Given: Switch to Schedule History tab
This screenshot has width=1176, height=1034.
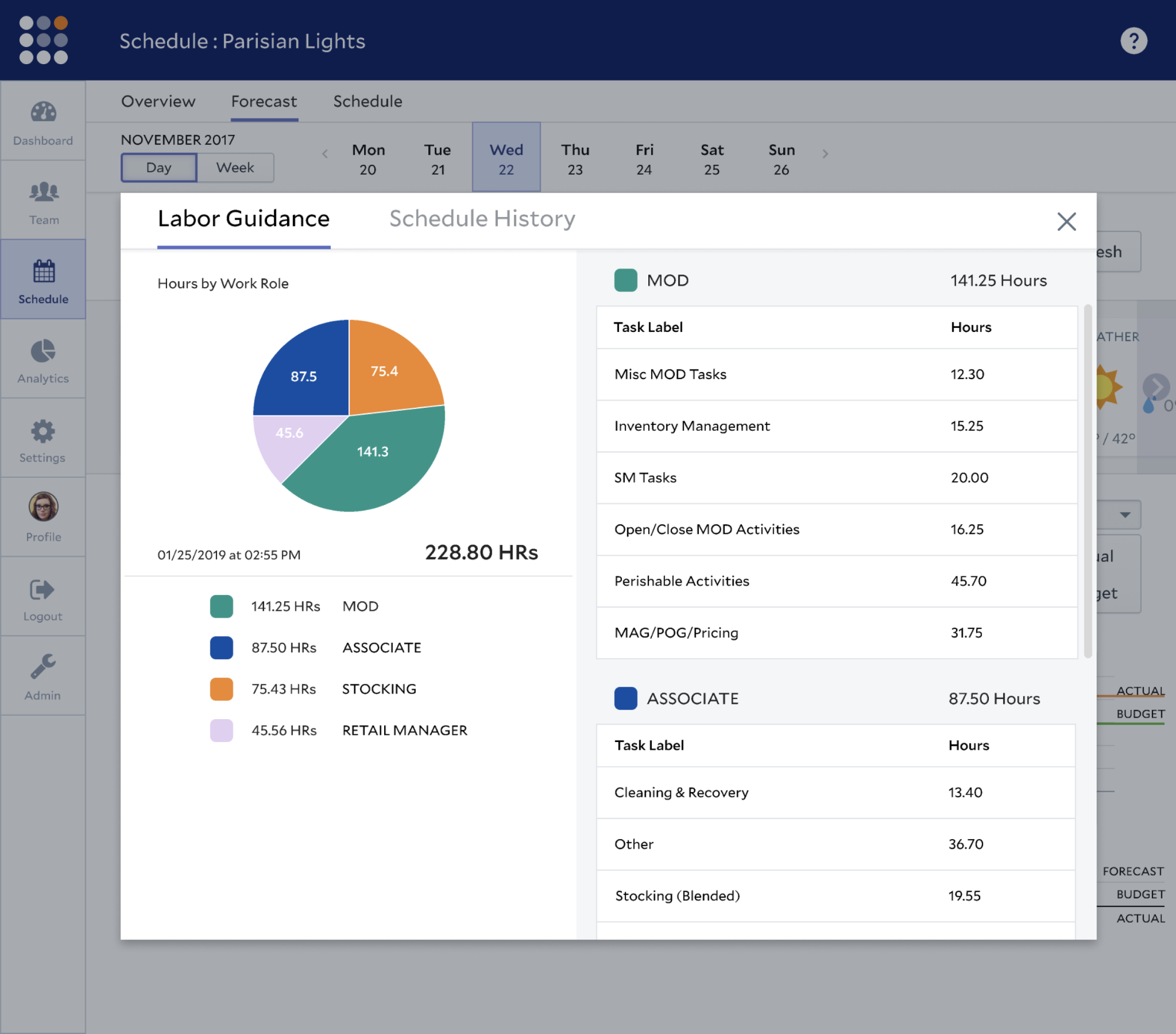Looking at the screenshot, I should (482, 219).
